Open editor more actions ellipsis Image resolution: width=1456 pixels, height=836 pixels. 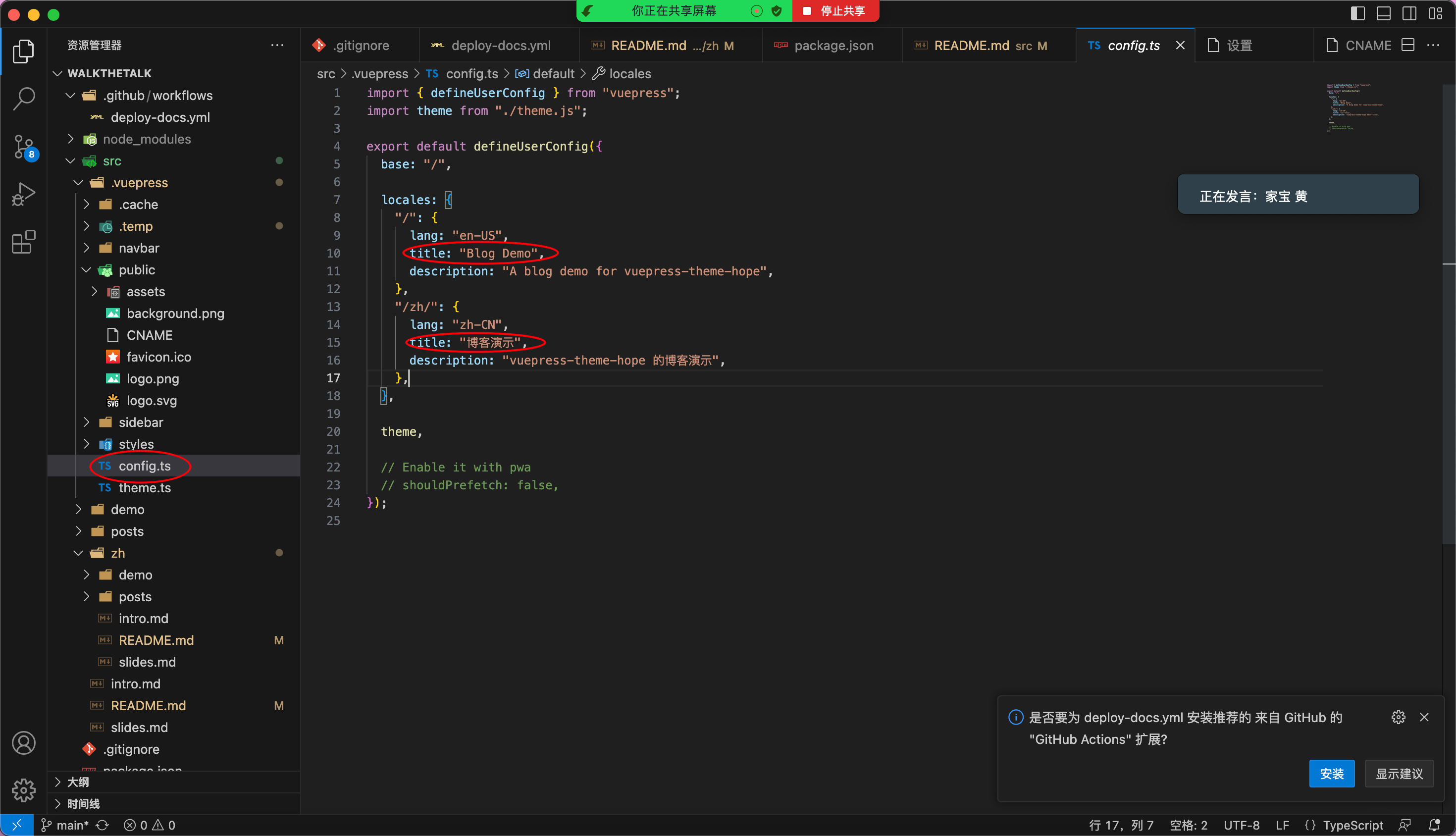(x=1433, y=46)
